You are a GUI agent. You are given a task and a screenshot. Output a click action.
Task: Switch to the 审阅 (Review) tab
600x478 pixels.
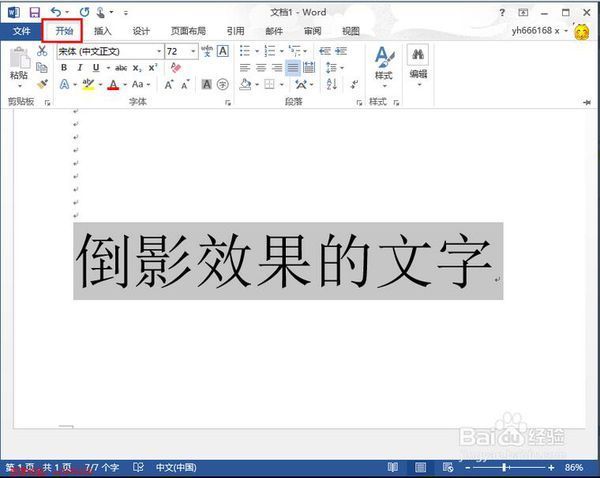312,31
